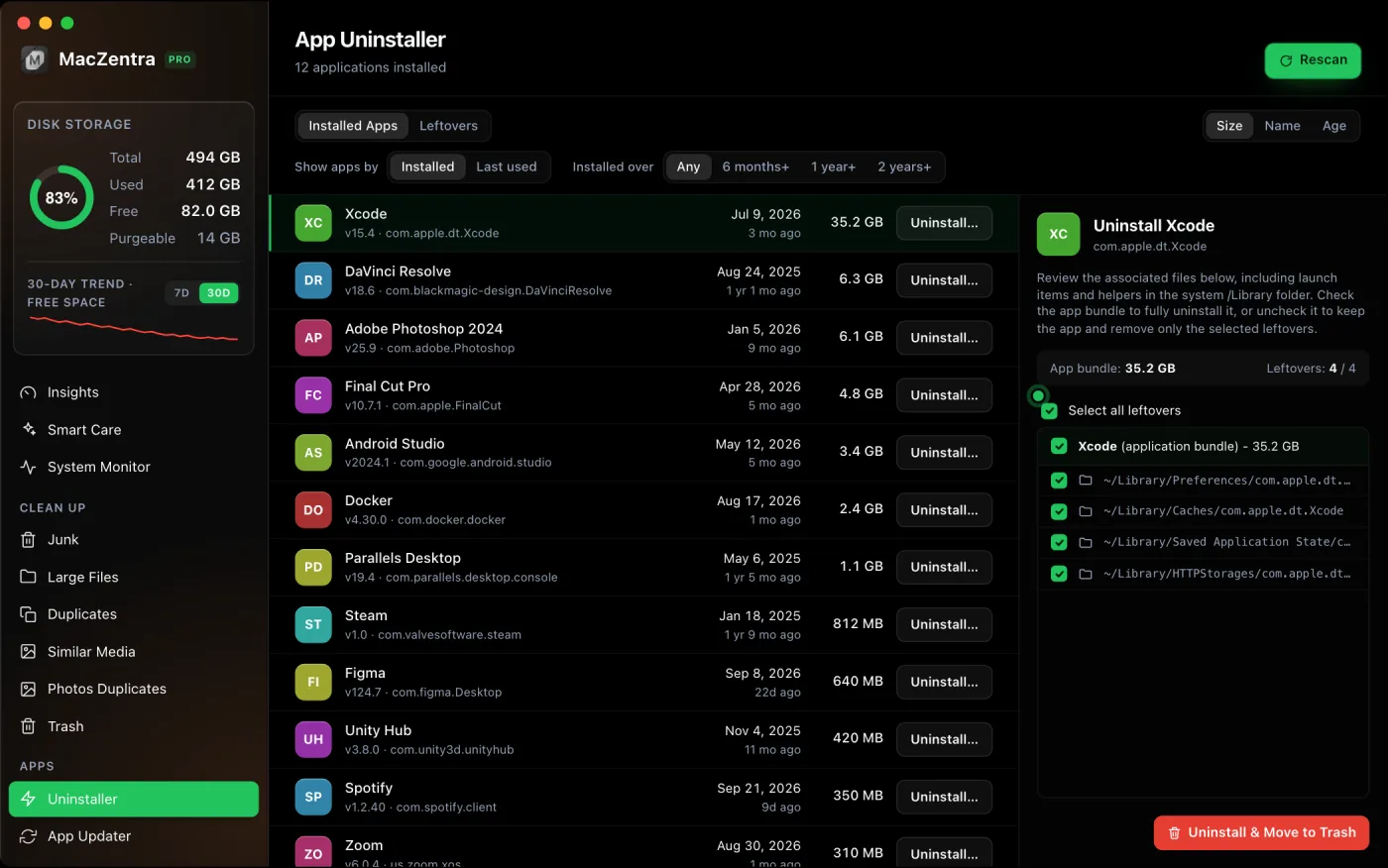Click the Adobe Photoshop 2024 name
Viewport: 1388px width, 868px height.
(x=423, y=329)
